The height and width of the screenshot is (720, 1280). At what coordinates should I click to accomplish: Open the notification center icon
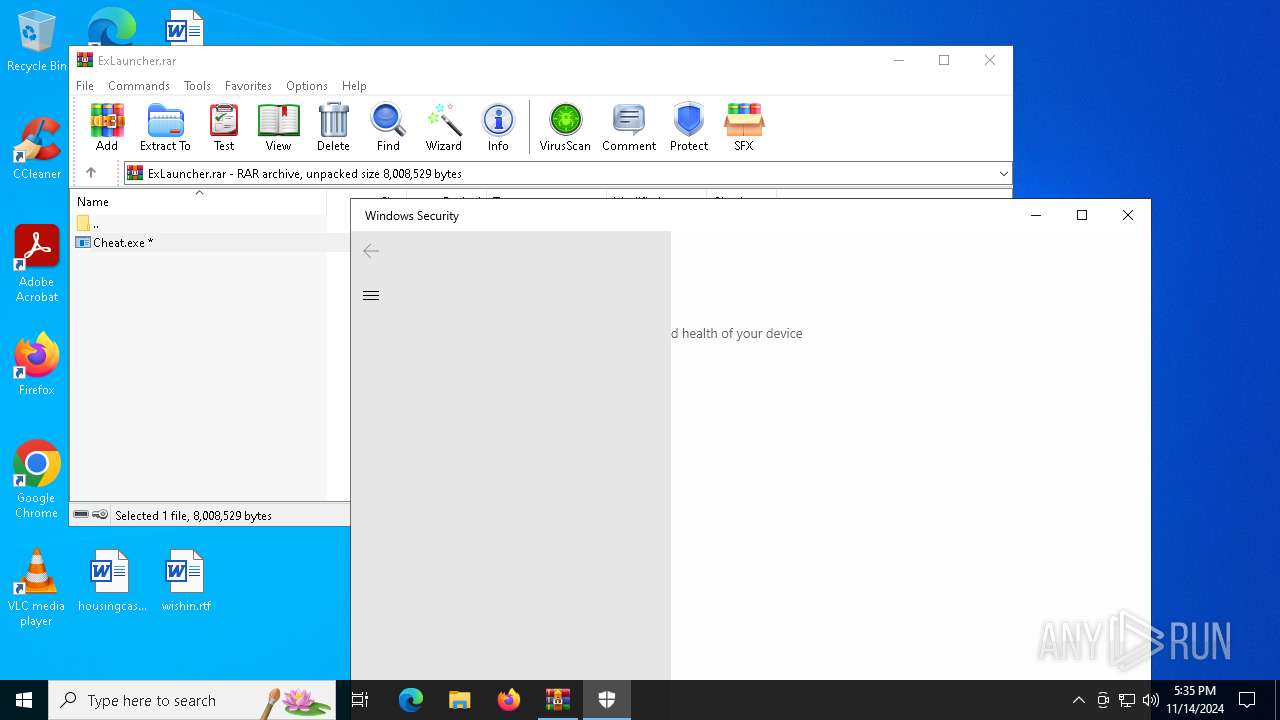1247,700
